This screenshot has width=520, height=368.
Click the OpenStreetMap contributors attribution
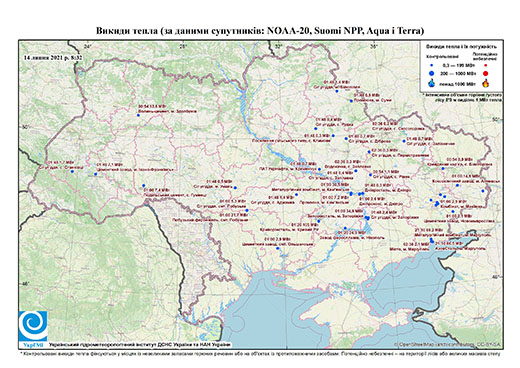448,344
